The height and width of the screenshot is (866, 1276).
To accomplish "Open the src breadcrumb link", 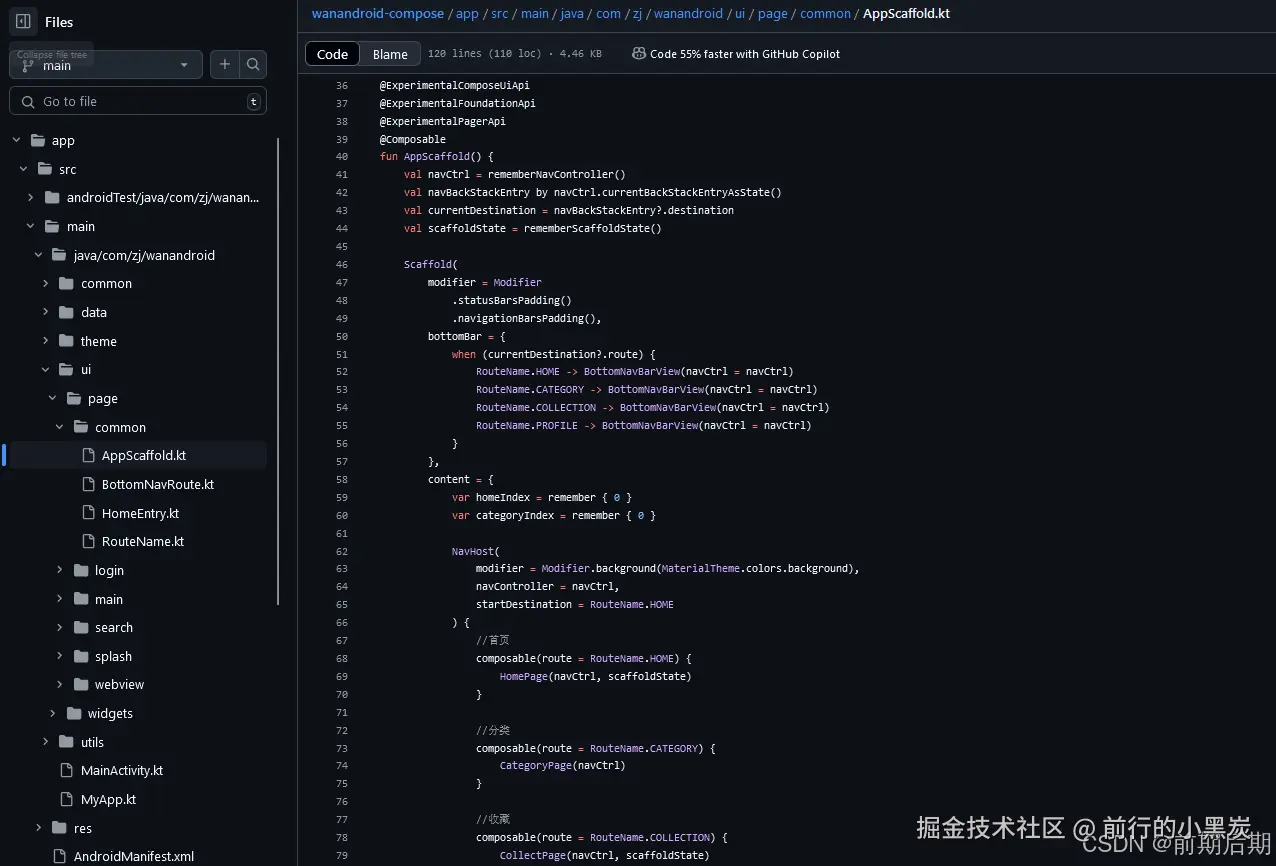I will click(x=499, y=14).
